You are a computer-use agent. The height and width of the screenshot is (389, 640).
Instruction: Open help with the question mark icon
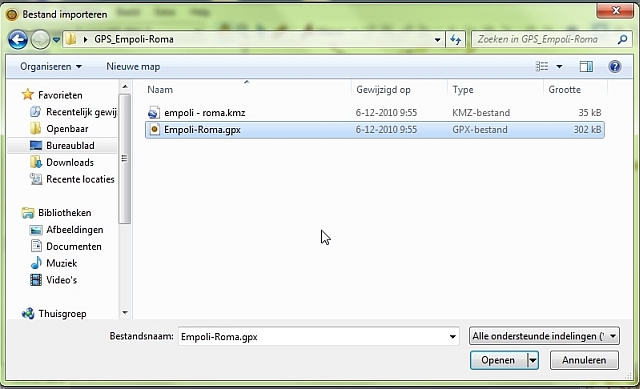coord(615,66)
